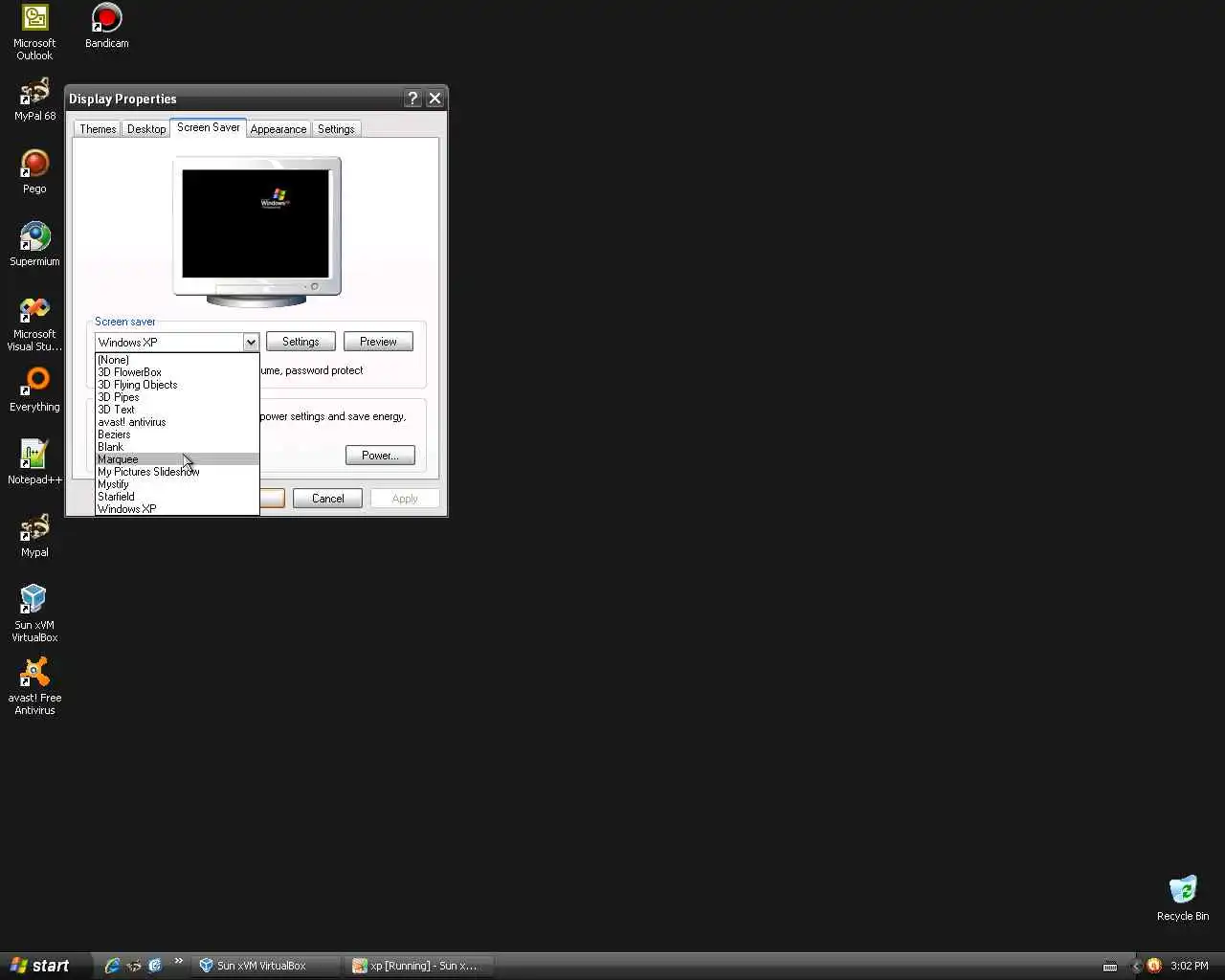Image resolution: width=1225 pixels, height=980 pixels.
Task: Choose 3D Pipes screen saver
Action: (x=177, y=397)
